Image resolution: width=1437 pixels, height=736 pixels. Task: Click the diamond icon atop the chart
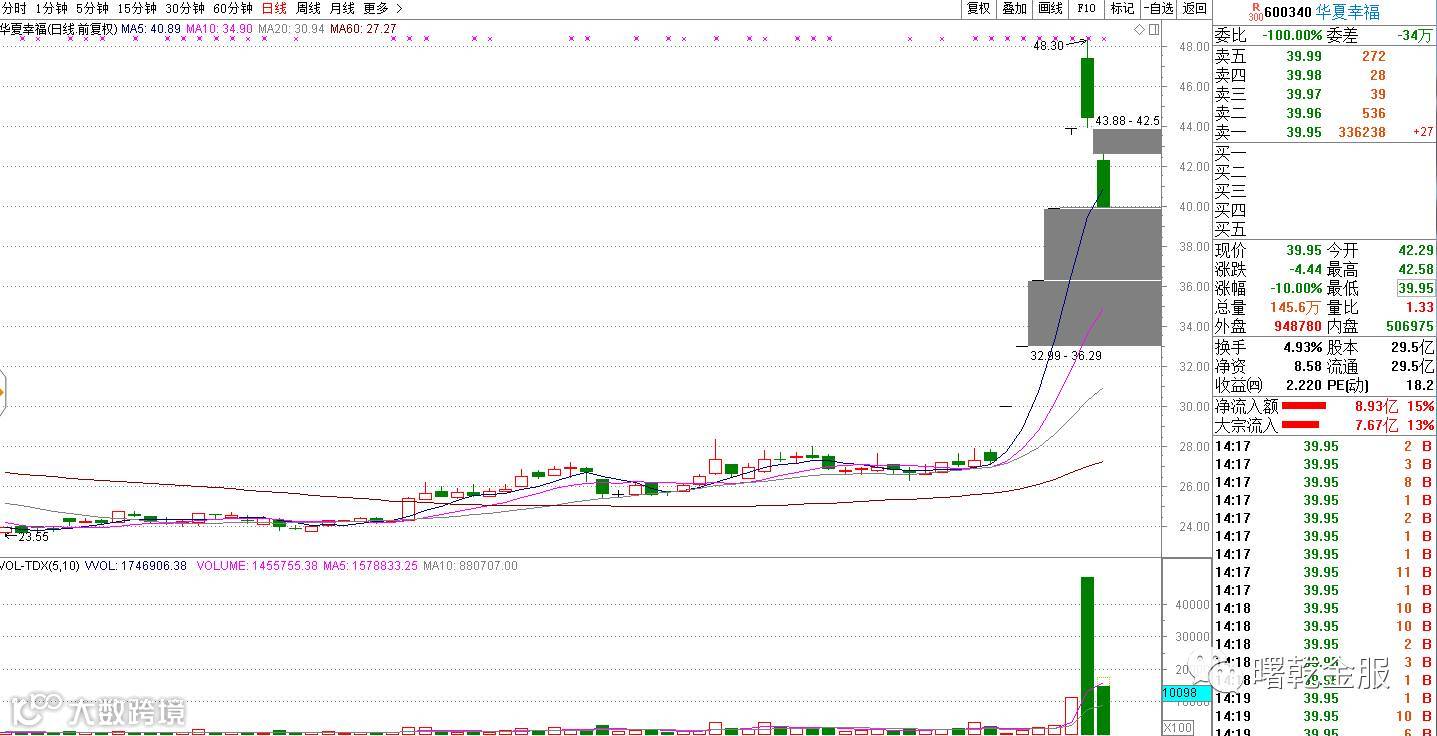point(1139,29)
